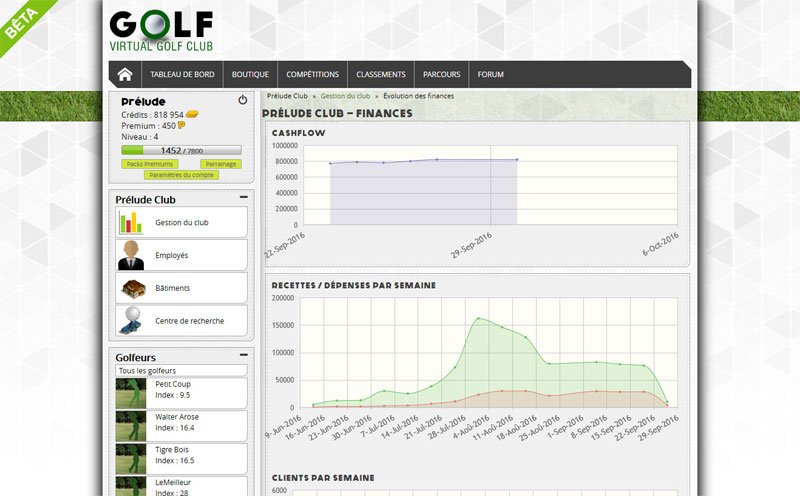Click the Béta corner ribbon

tap(23, 21)
